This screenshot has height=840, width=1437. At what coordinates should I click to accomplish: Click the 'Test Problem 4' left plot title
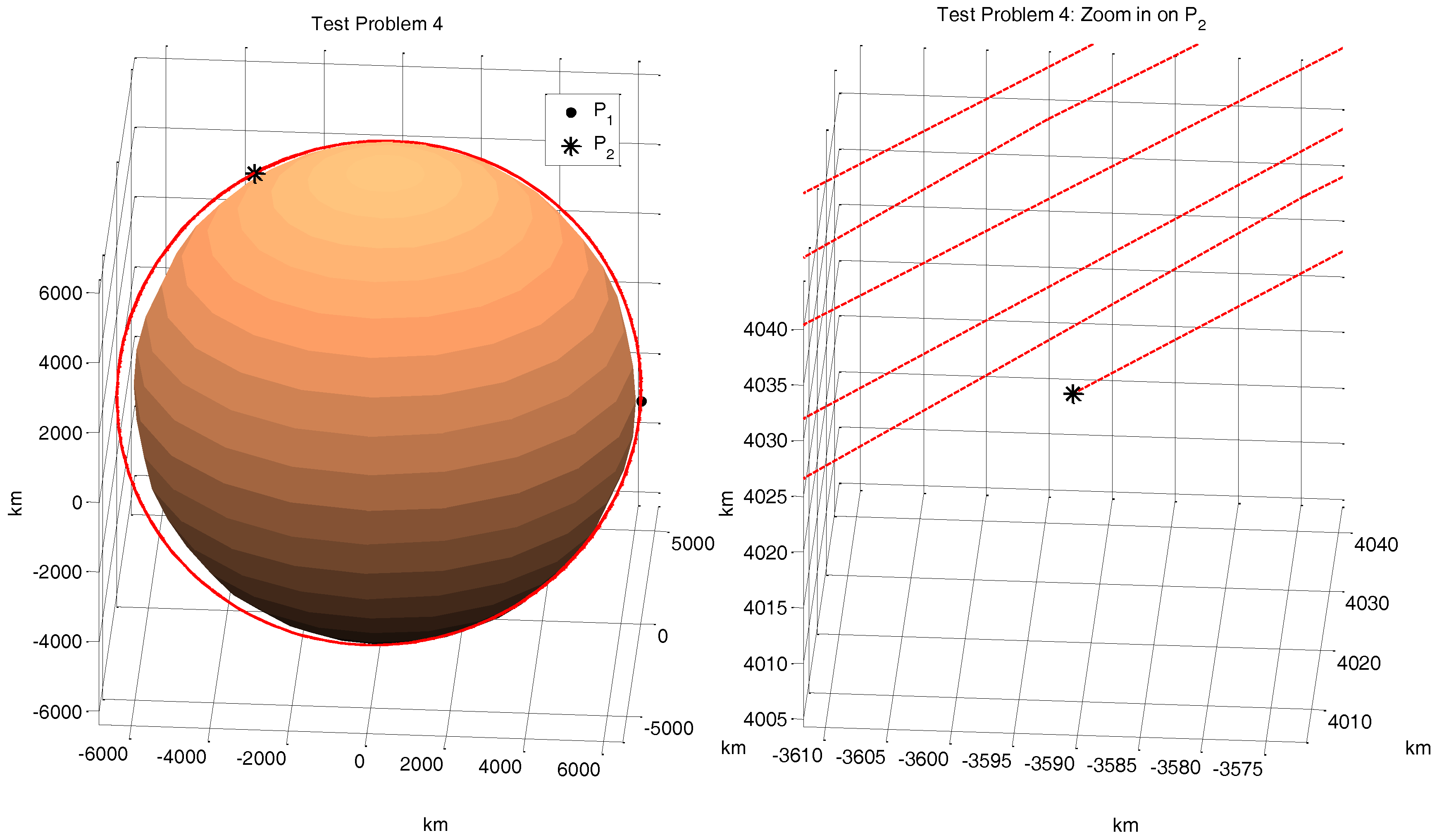(377, 24)
